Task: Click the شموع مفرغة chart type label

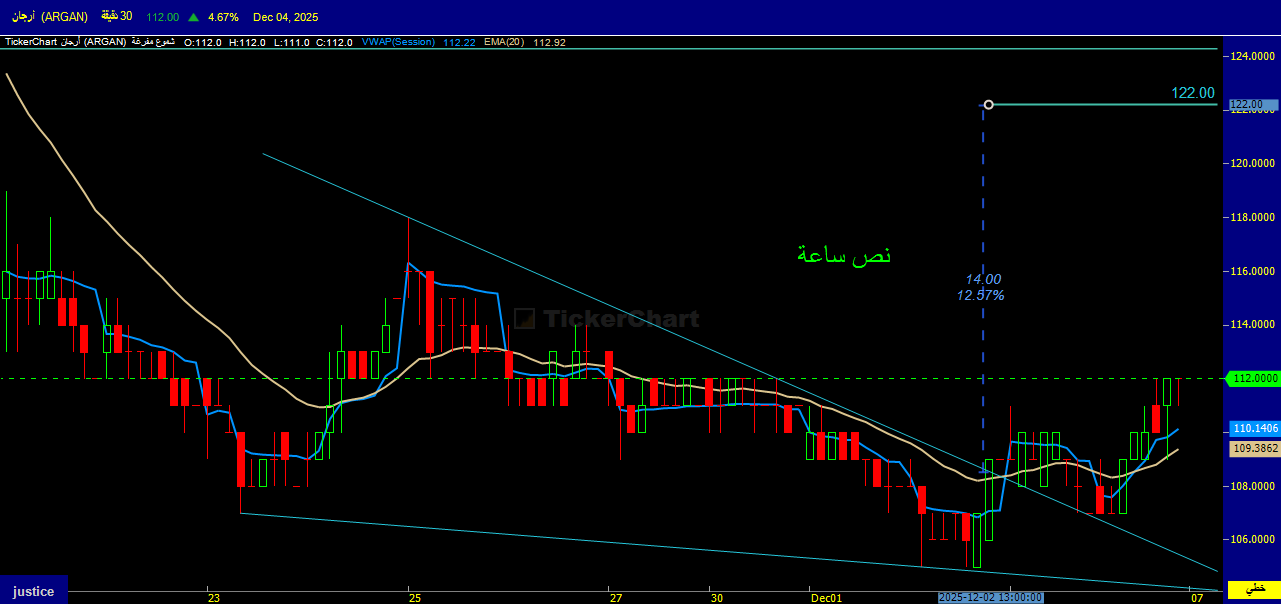Action: (153, 42)
